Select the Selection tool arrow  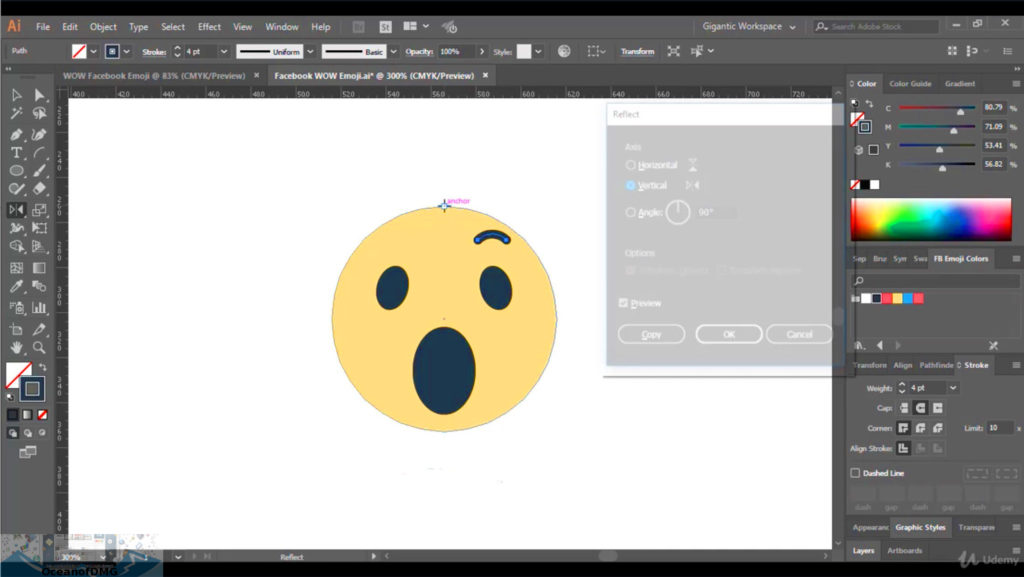click(16, 95)
